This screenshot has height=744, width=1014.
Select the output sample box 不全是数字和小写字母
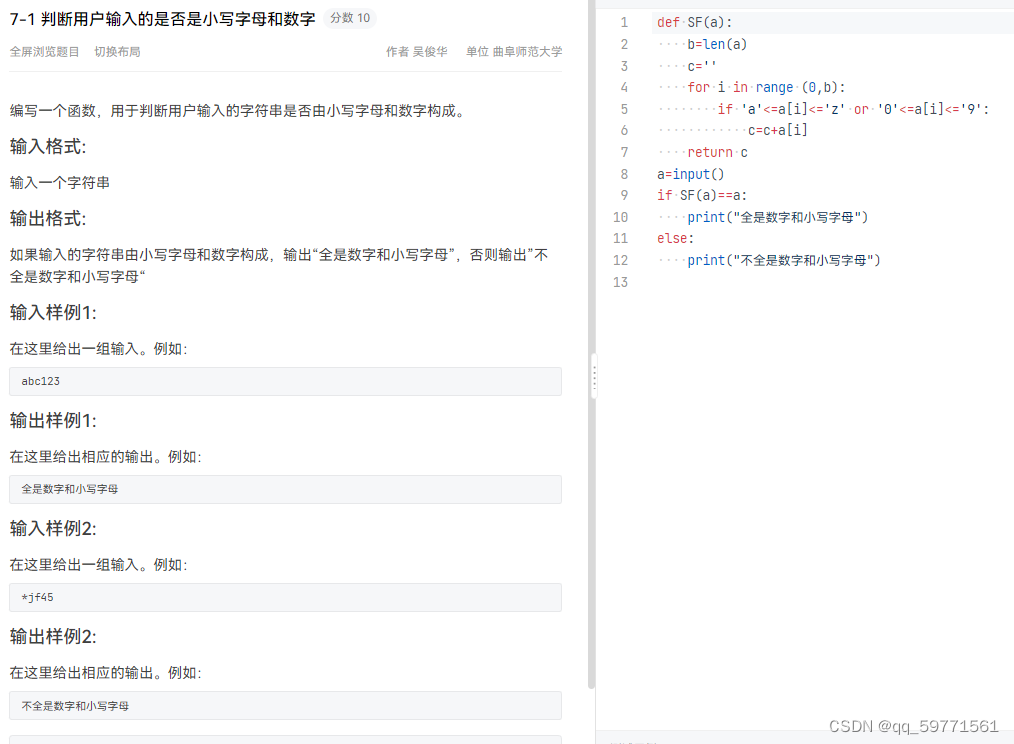coord(285,705)
